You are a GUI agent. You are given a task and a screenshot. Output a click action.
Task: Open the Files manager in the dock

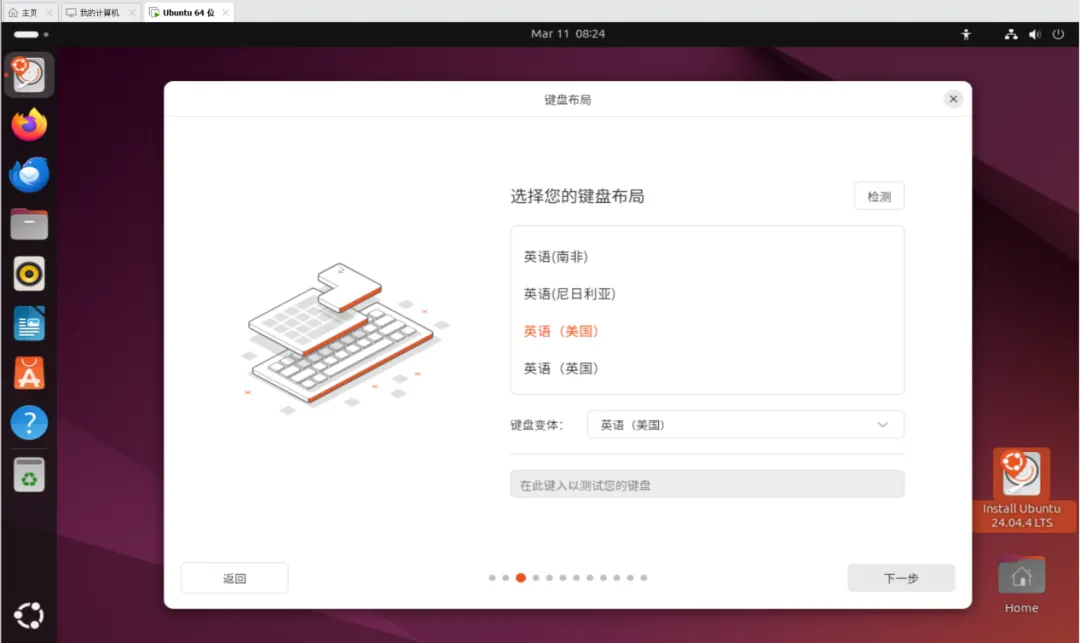(x=29, y=224)
